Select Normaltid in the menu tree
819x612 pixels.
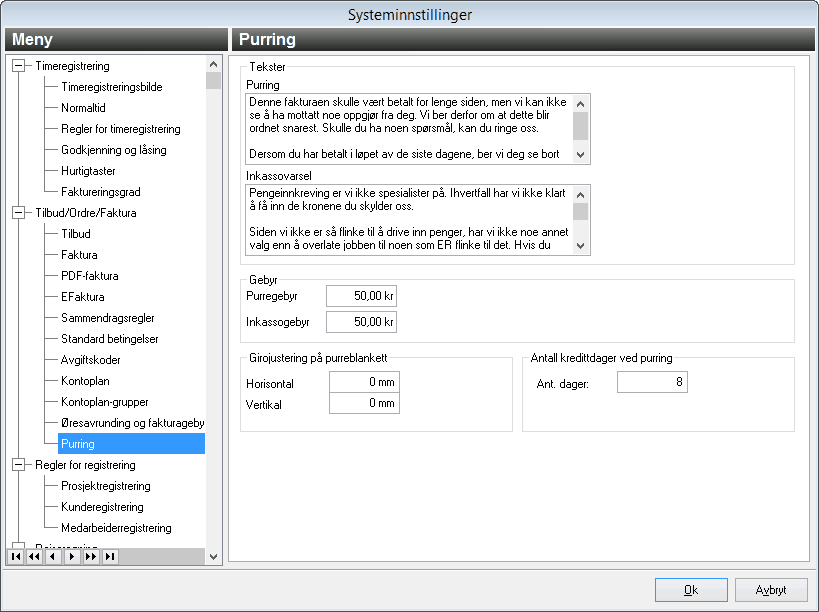click(x=83, y=108)
